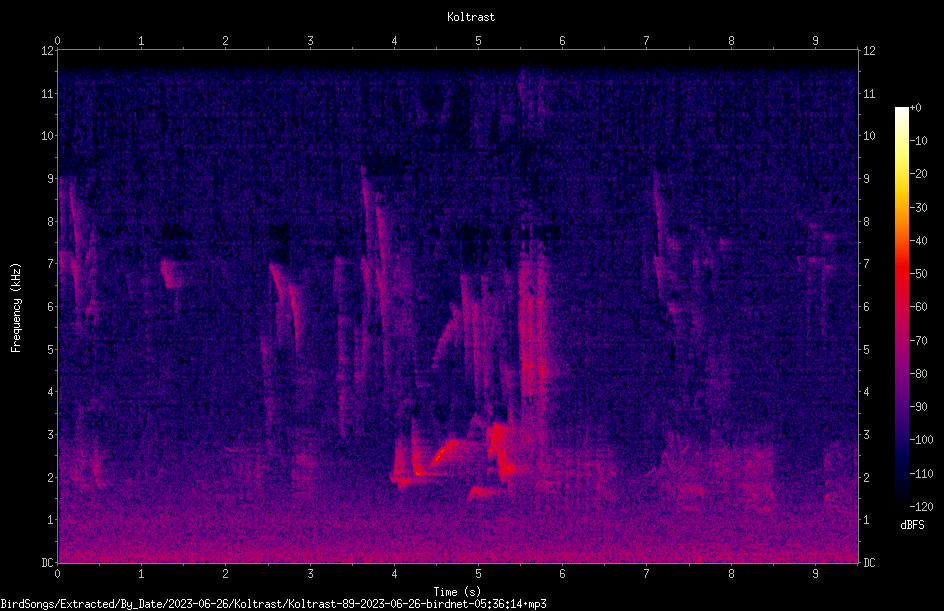
Task: Click the DC tick on the right frequency axis
Action: pyautogui.click(x=869, y=563)
